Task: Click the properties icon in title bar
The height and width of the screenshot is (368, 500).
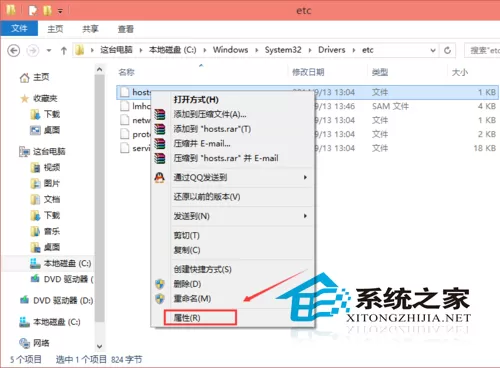Action: coord(33,11)
